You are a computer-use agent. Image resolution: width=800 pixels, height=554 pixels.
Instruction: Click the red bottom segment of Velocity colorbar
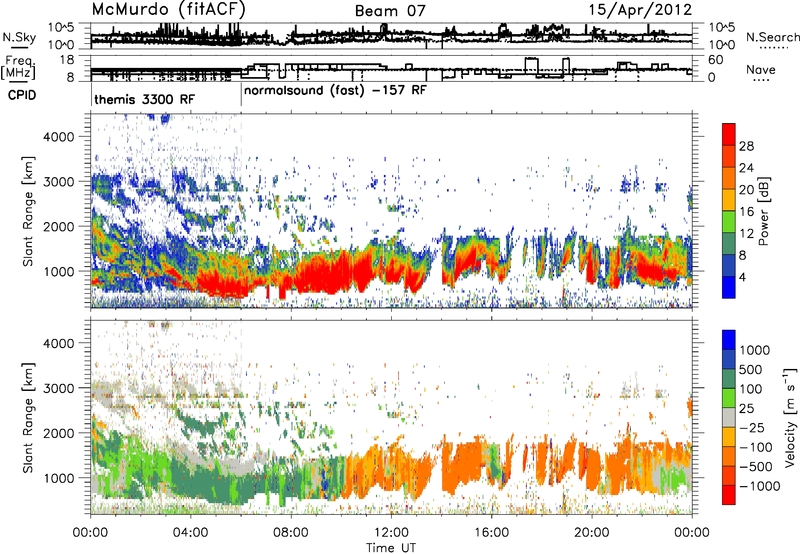[x=729, y=495]
